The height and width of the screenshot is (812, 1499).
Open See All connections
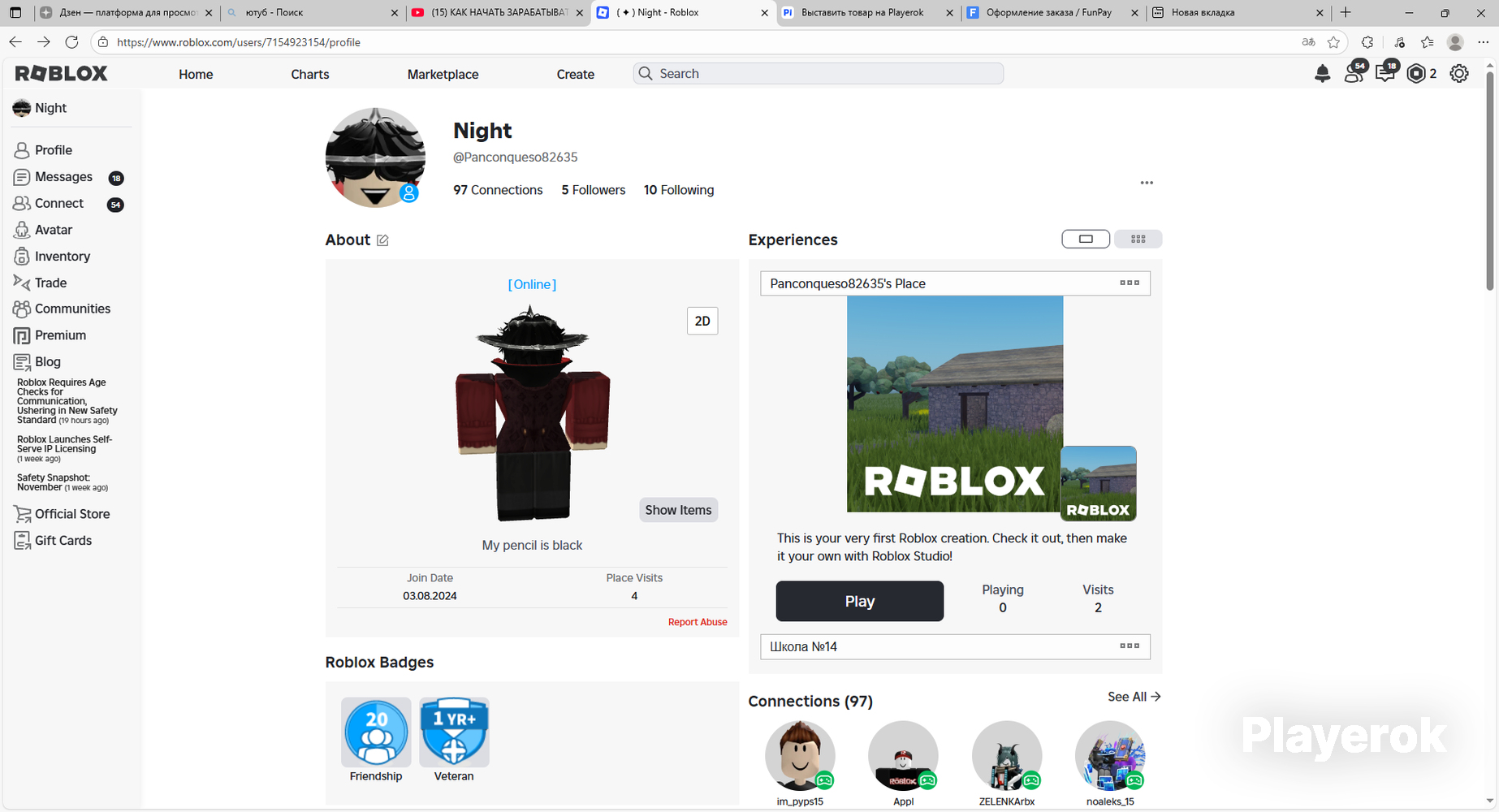1134,697
